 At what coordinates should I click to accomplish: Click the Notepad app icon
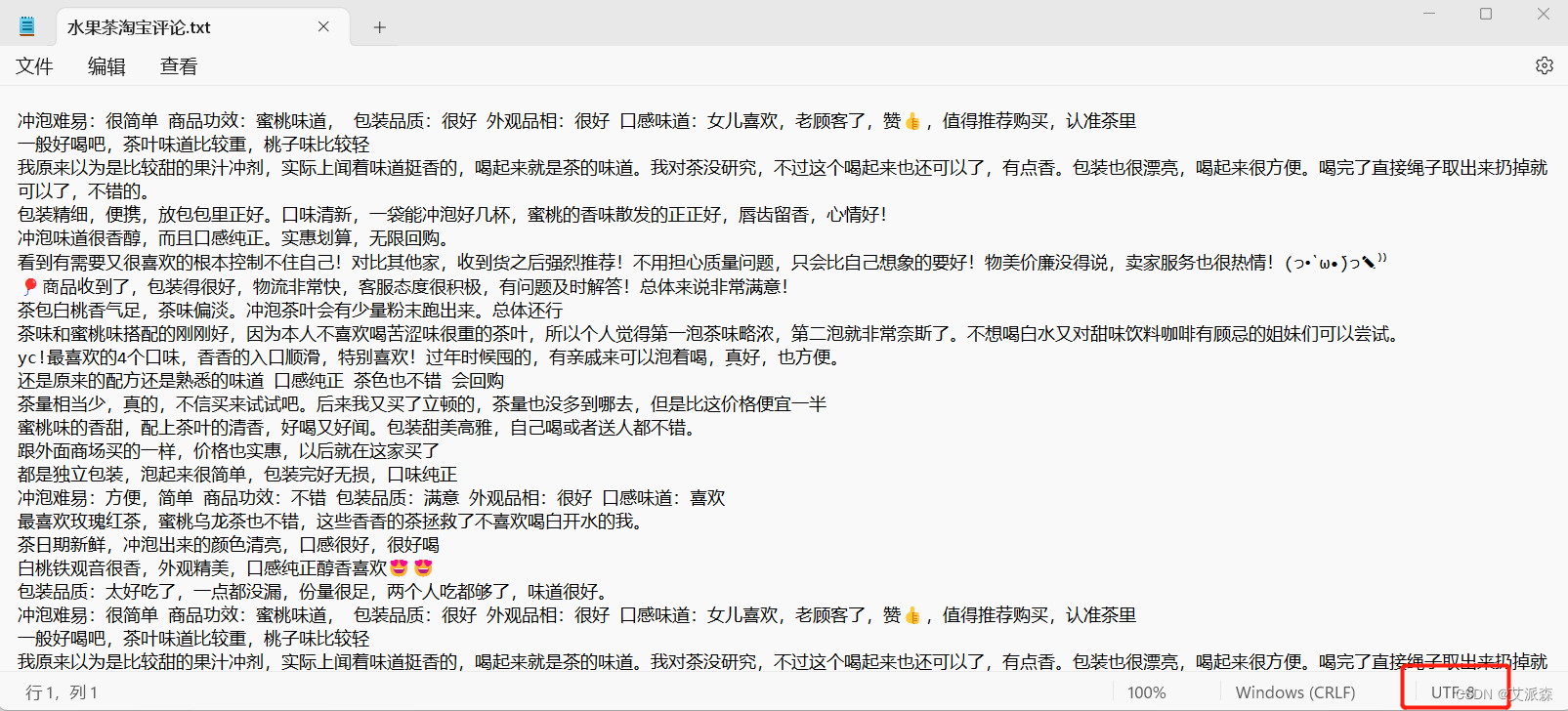click(27, 26)
